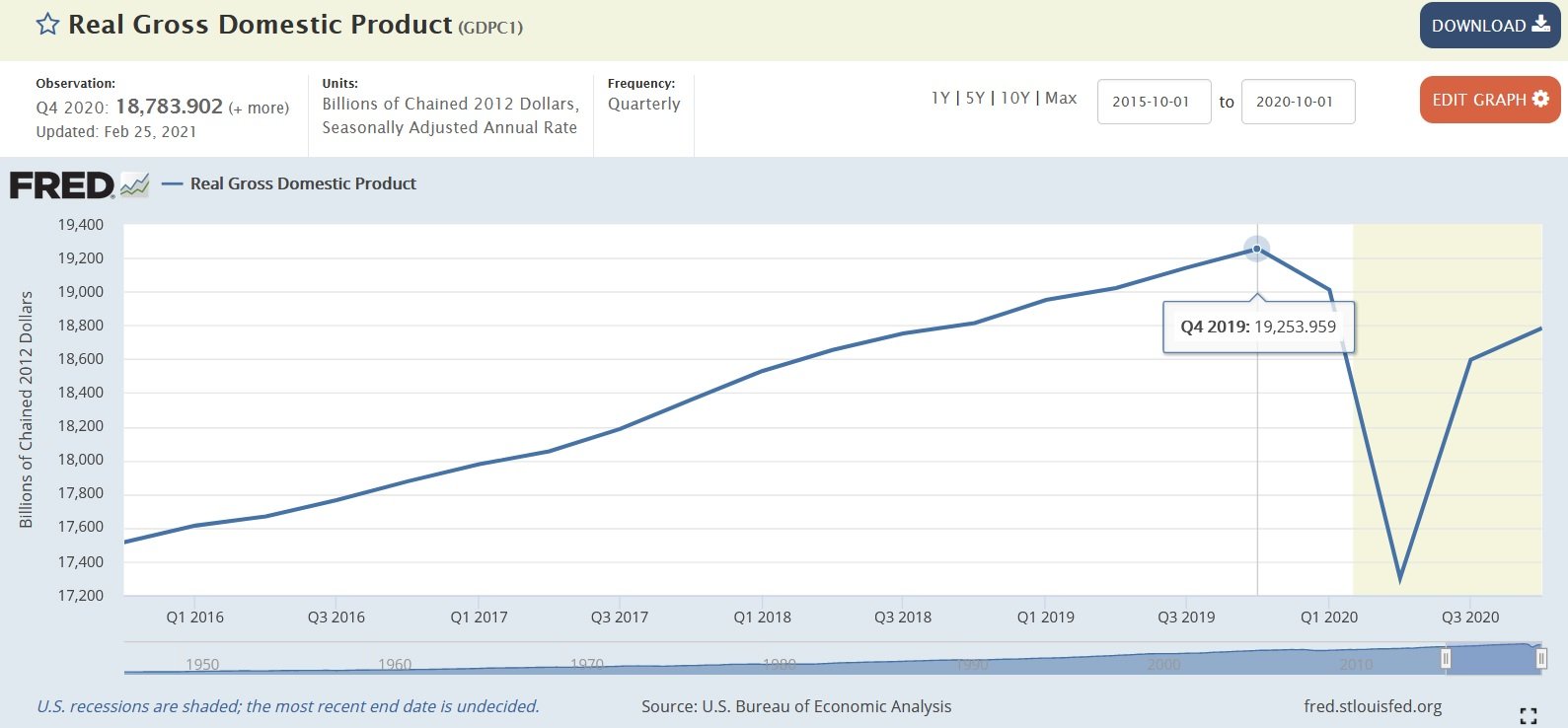Select the 1Y time range
The image size is (1568, 728).
point(939,98)
